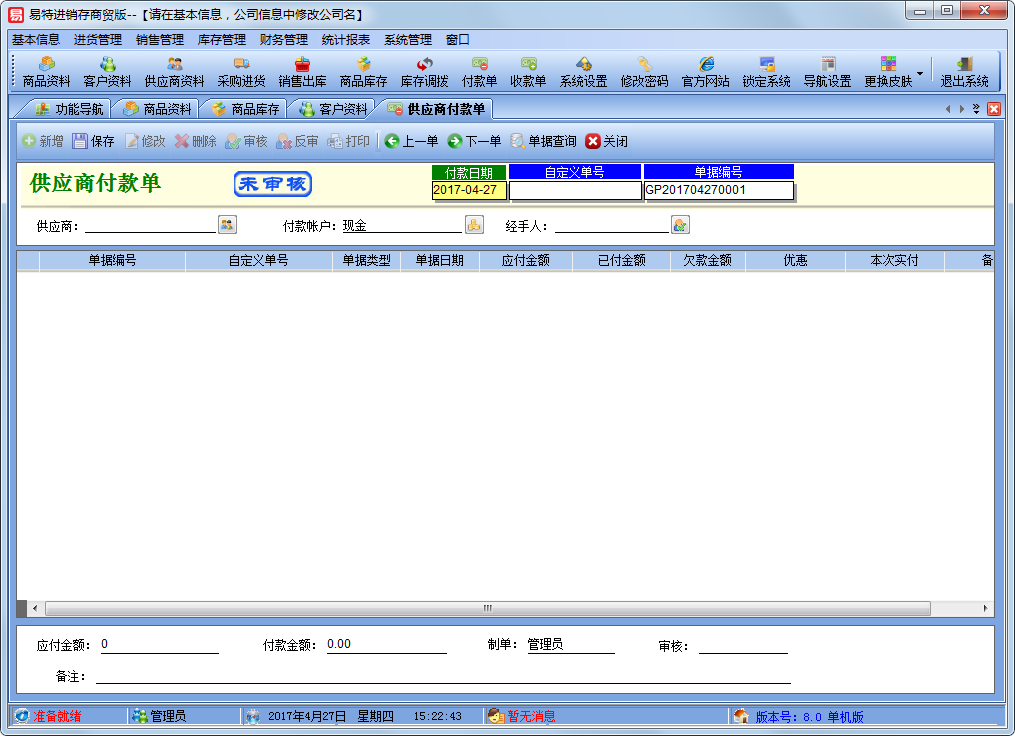Open 系统设置 toolbar icon
1015x736 pixels.
tap(584, 72)
